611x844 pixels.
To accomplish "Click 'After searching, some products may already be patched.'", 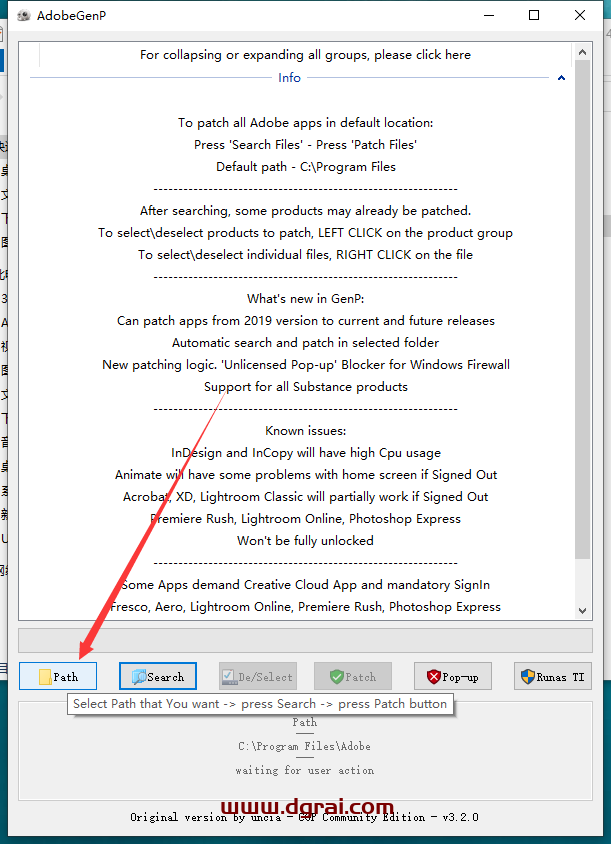I will click(305, 211).
